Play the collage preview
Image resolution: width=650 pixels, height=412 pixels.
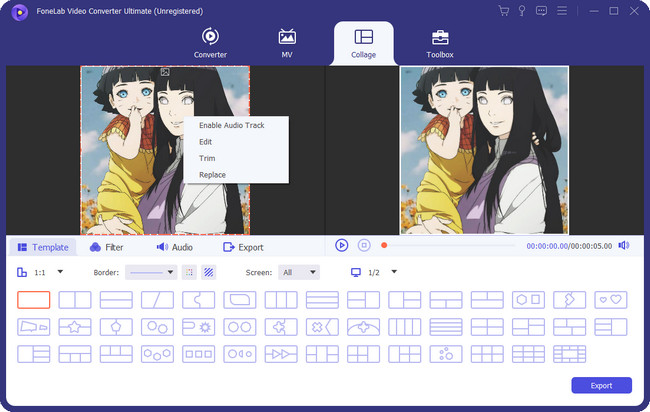coord(342,245)
